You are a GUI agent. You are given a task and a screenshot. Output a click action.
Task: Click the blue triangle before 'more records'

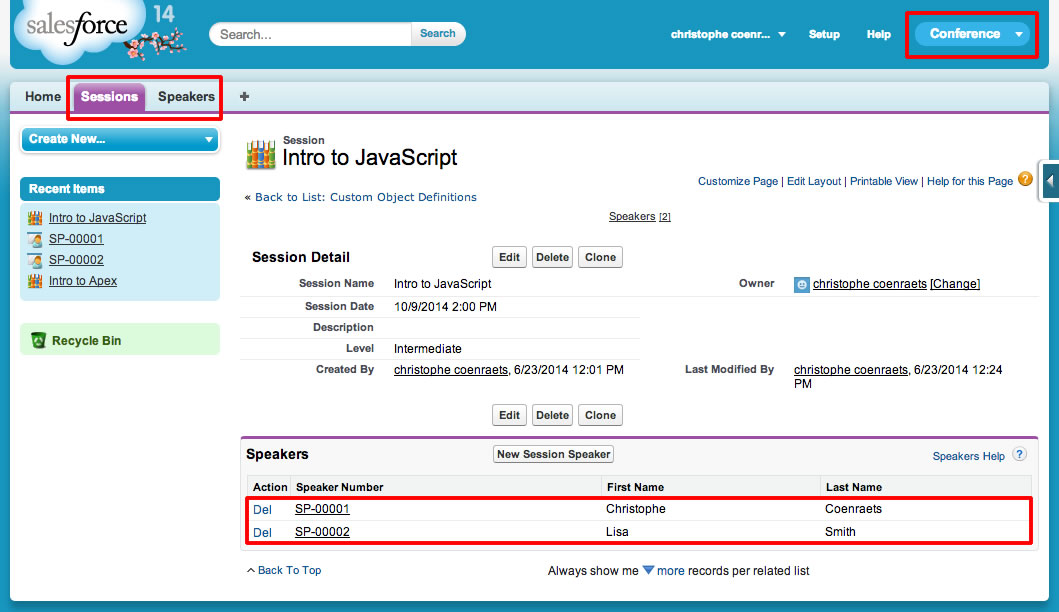pyautogui.click(x=648, y=570)
